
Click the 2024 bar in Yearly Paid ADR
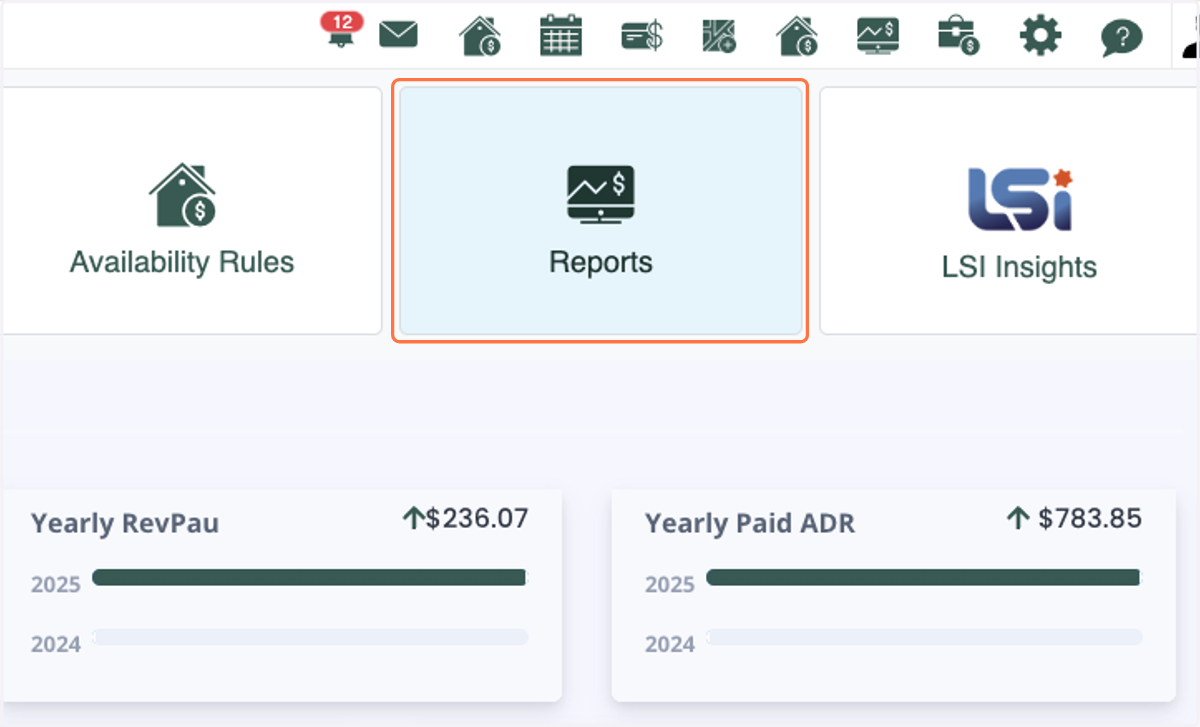click(924, 637)
